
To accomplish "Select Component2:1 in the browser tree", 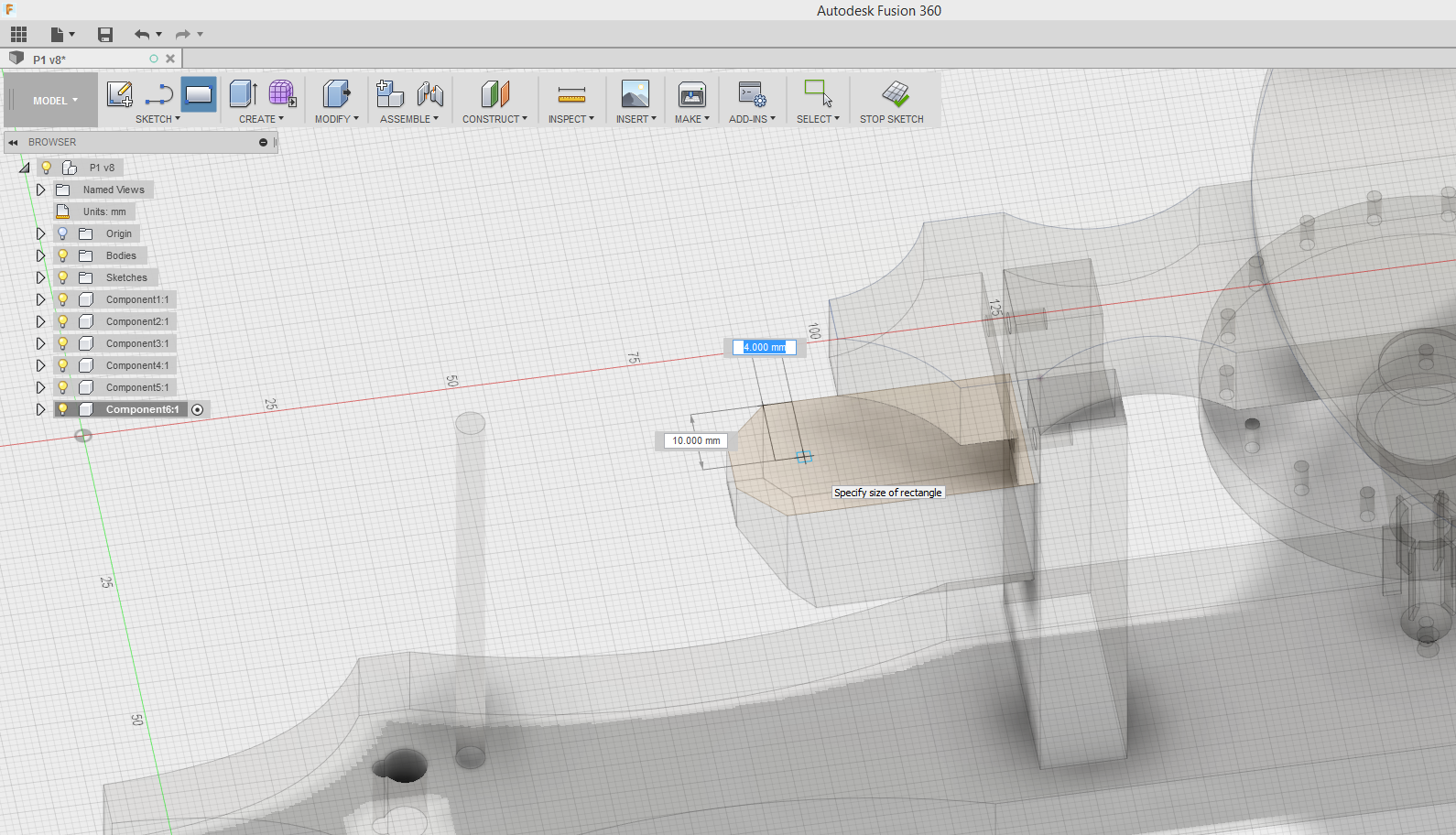I will (137, 321).
